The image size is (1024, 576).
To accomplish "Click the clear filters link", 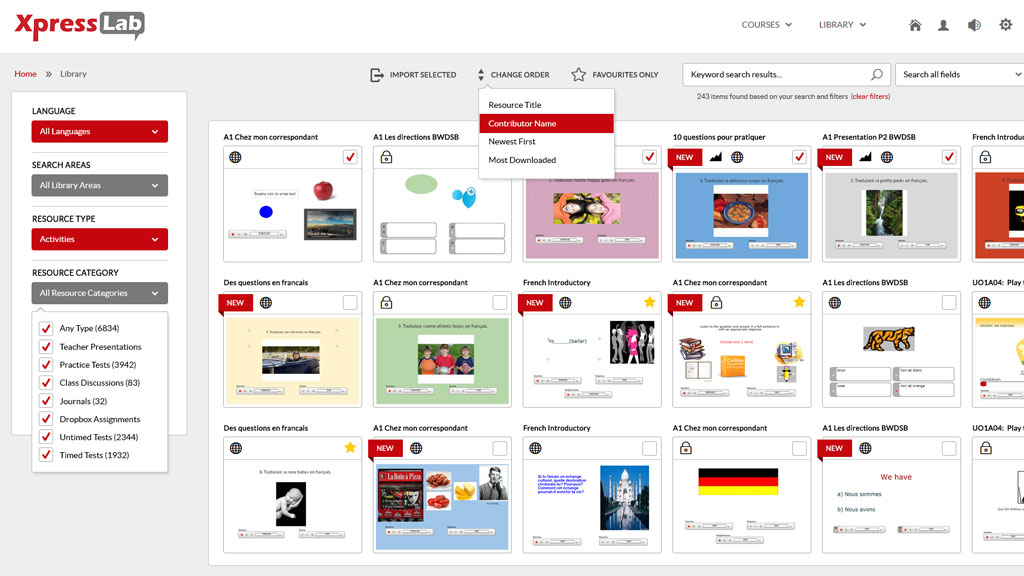I will tap(870, 96).
